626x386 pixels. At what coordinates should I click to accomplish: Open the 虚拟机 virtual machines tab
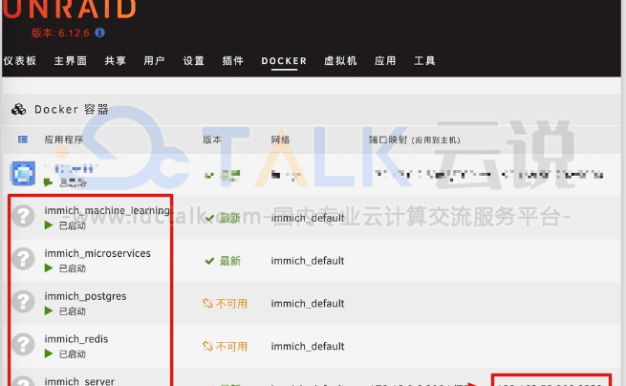coord(341,61)
